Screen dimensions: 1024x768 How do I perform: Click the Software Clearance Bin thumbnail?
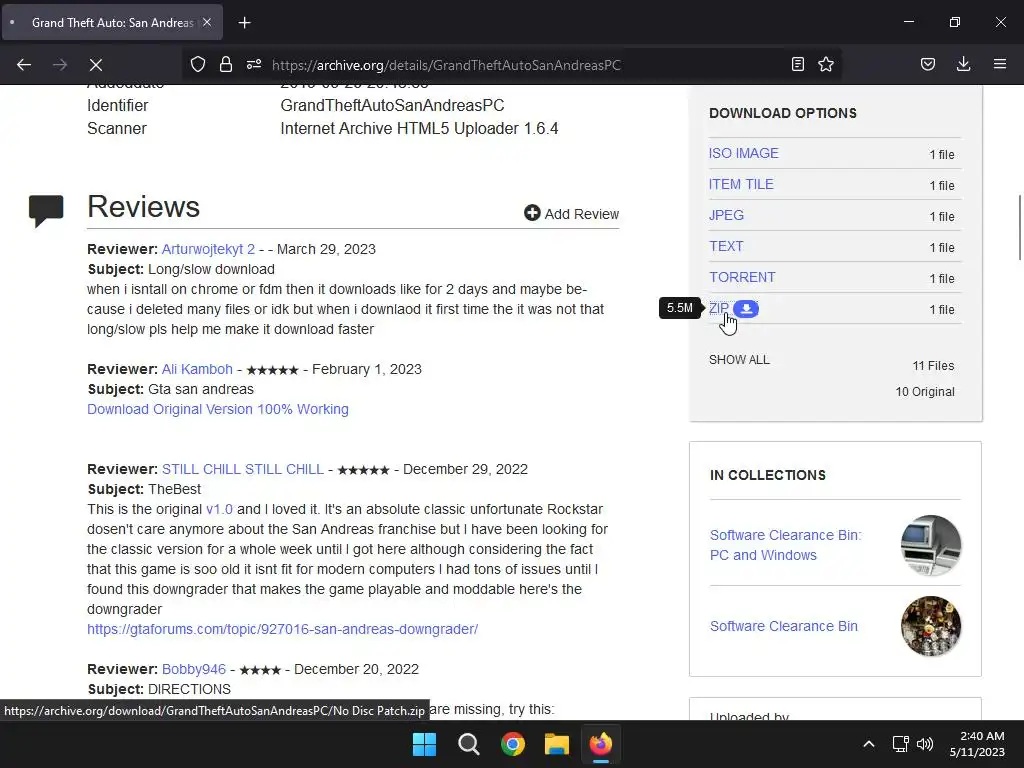click(931, 626)
